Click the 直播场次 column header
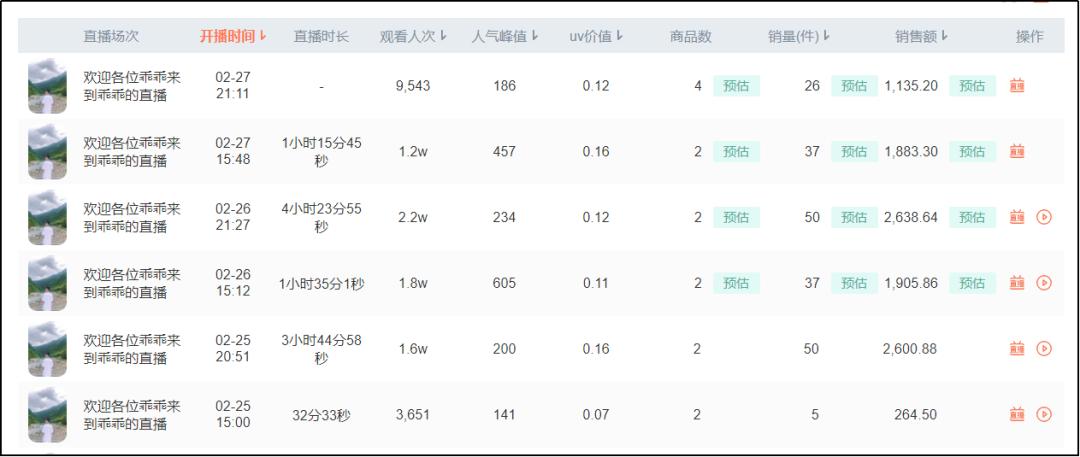Screen dimensions: 1080x457 111,37
